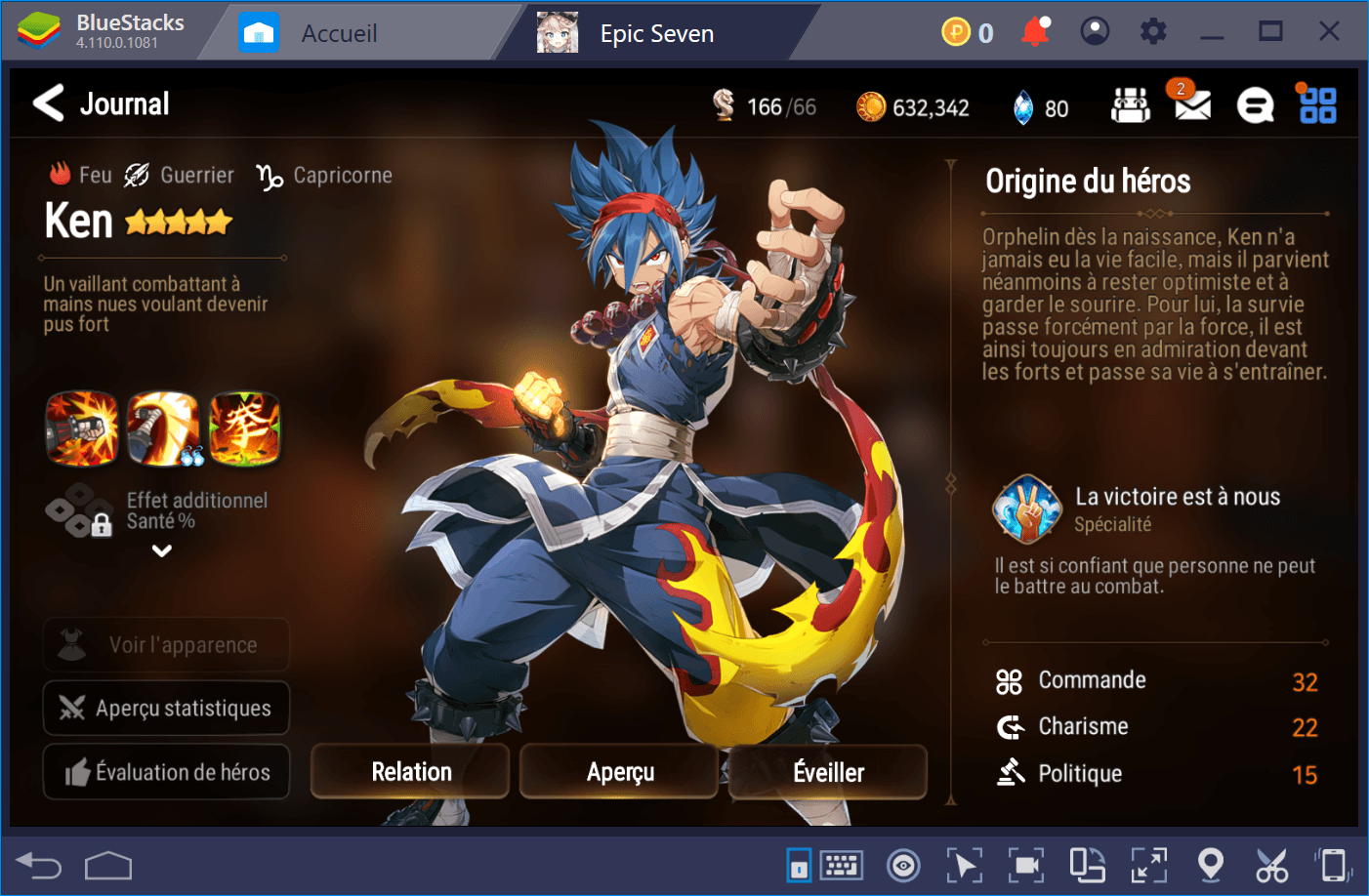This screenshot has width=1369, height=896.
Task: Take screenshot with scissors icon
Action: pyautogui.click(x=1271, y=866)
